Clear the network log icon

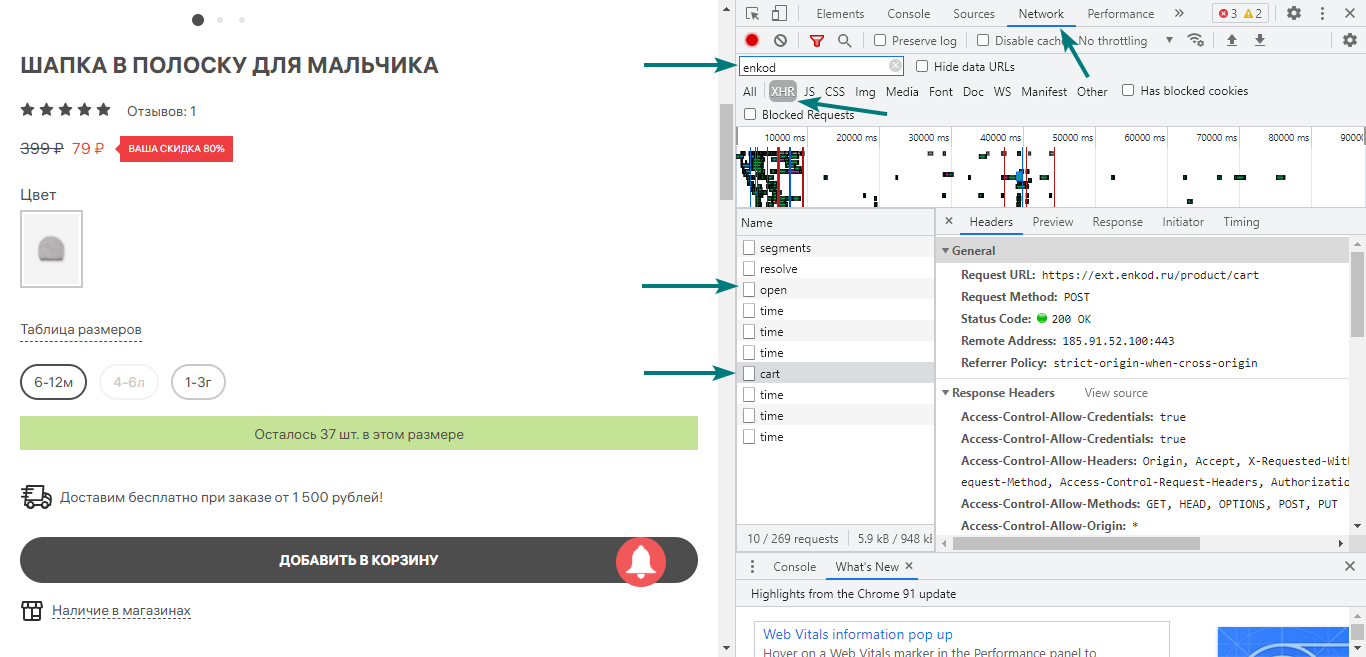[780, 40]
